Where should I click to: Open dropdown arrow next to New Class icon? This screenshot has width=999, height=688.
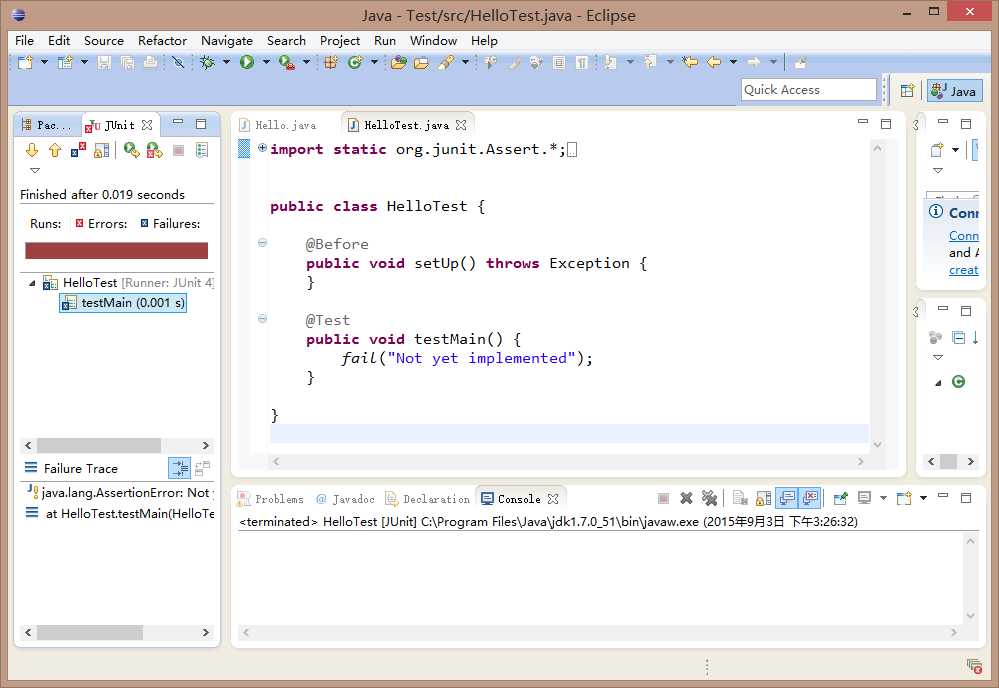pos(374,62)
